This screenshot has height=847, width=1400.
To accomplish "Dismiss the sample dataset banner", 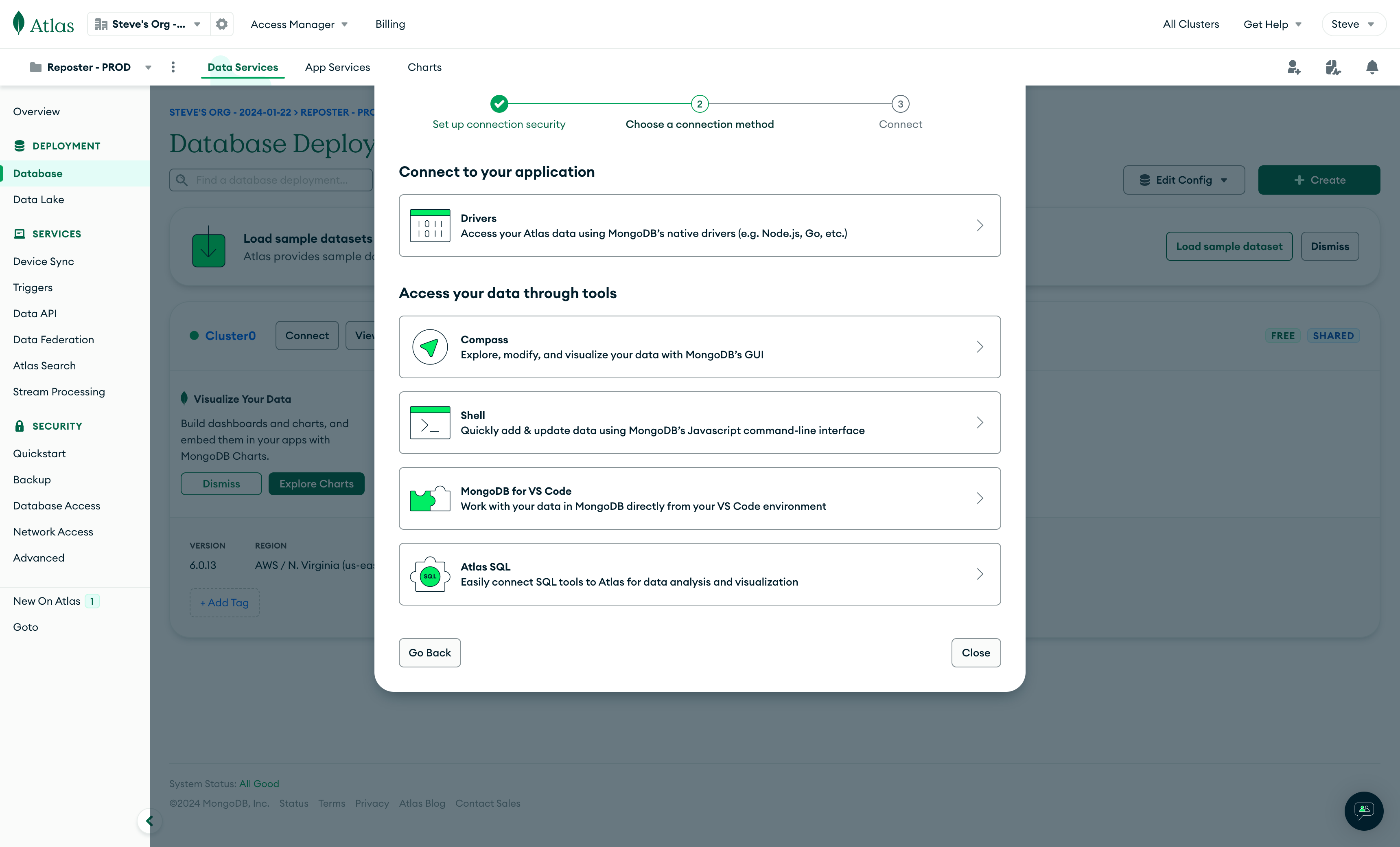I will point(1330,246).
